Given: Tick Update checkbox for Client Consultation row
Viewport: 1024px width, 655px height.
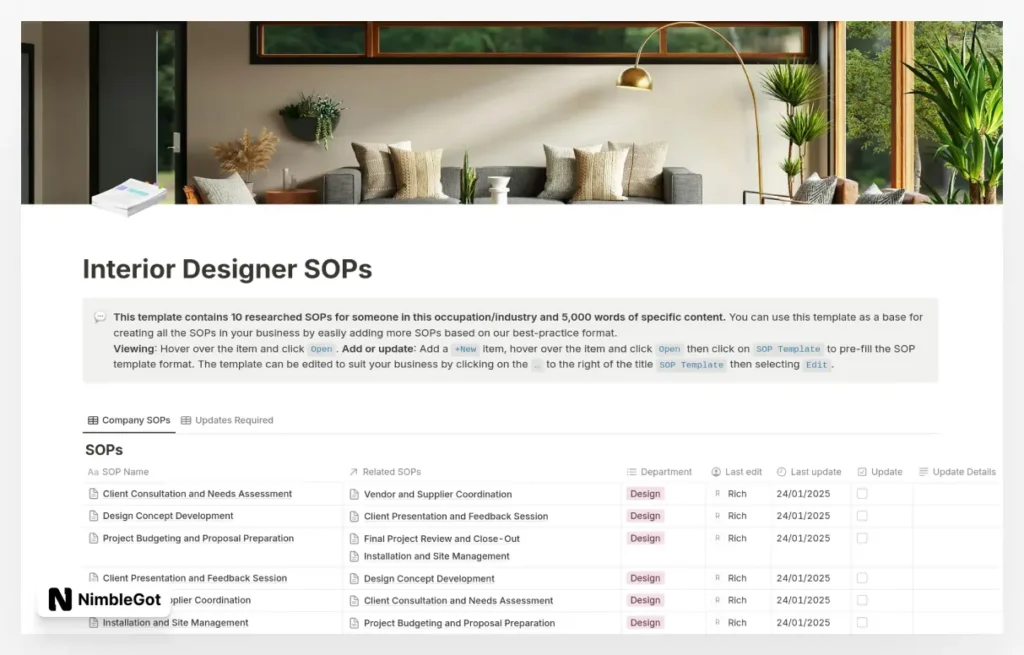Looking at the screenshot, I should point(862,494).
